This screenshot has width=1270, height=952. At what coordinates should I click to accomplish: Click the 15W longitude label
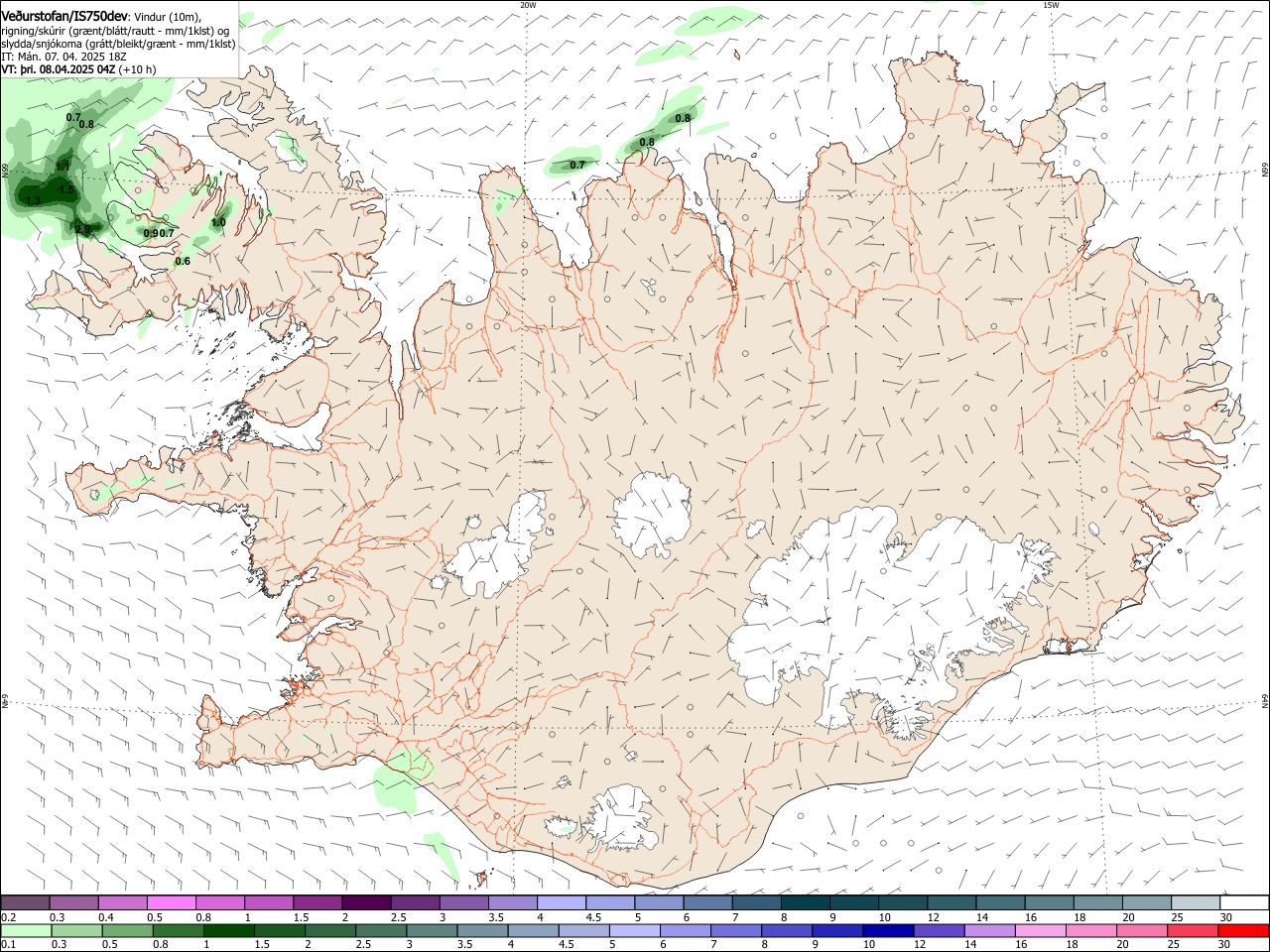(1051, 5)
